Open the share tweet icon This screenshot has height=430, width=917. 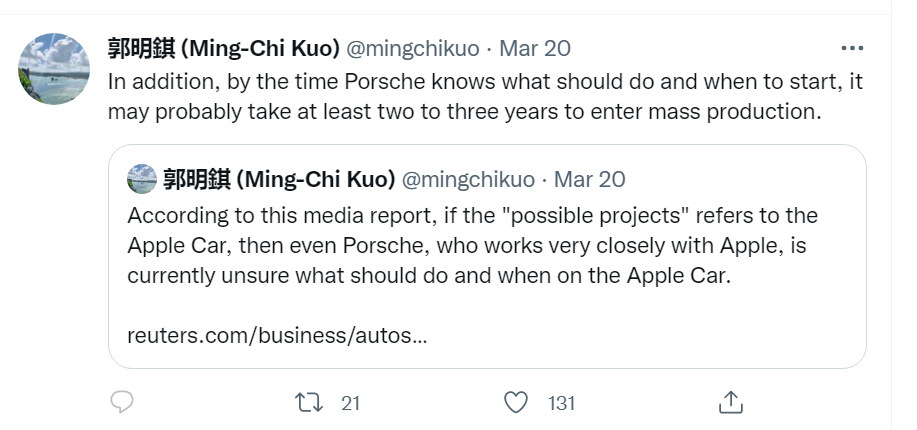[x=731, y=402]
